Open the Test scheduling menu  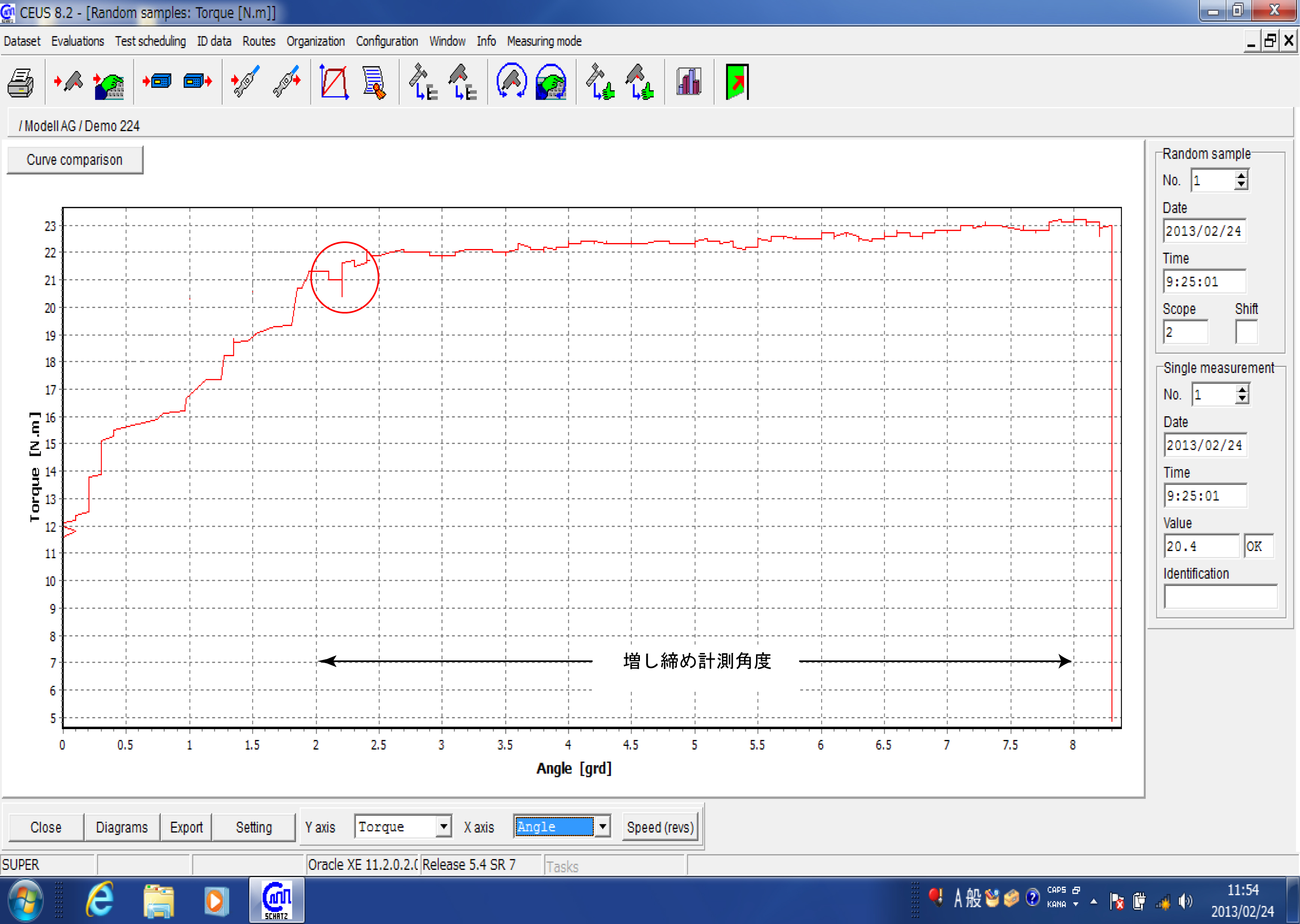coord(150,41)
